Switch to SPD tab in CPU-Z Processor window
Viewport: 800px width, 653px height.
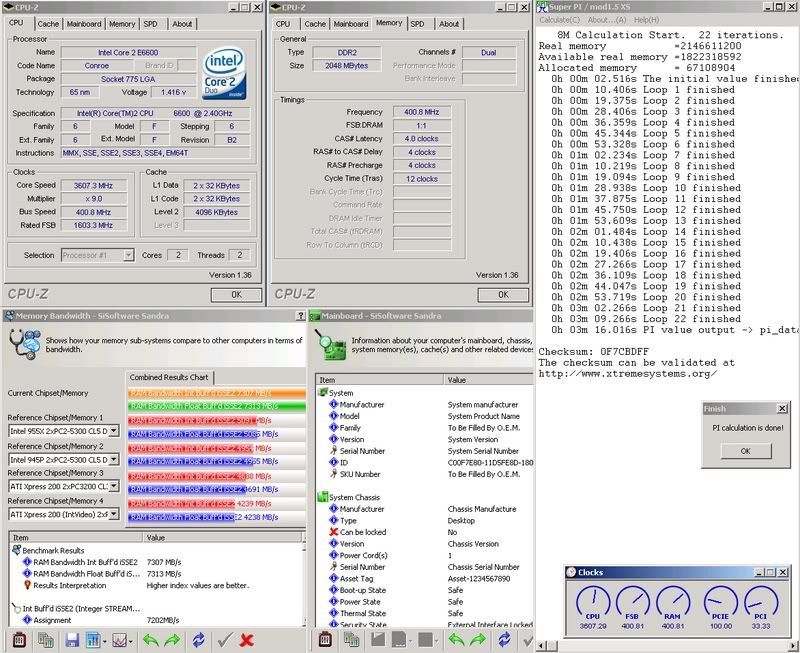(x=151, y=24)
